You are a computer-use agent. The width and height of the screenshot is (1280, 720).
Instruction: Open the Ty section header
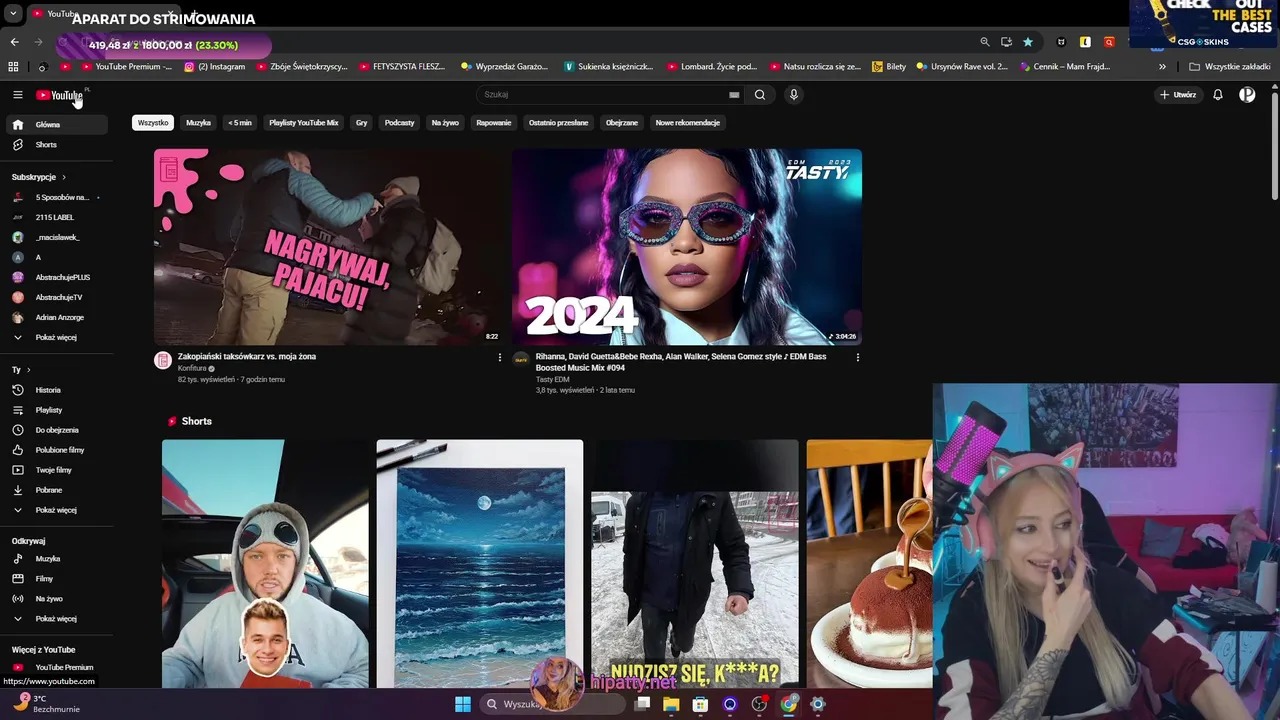point(22,370)
